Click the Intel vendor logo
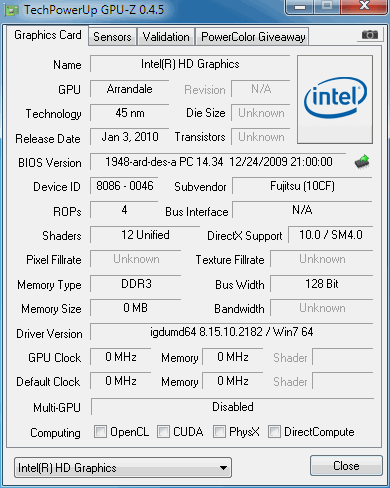This screenshot has height=488, width=390. point(335,99)
